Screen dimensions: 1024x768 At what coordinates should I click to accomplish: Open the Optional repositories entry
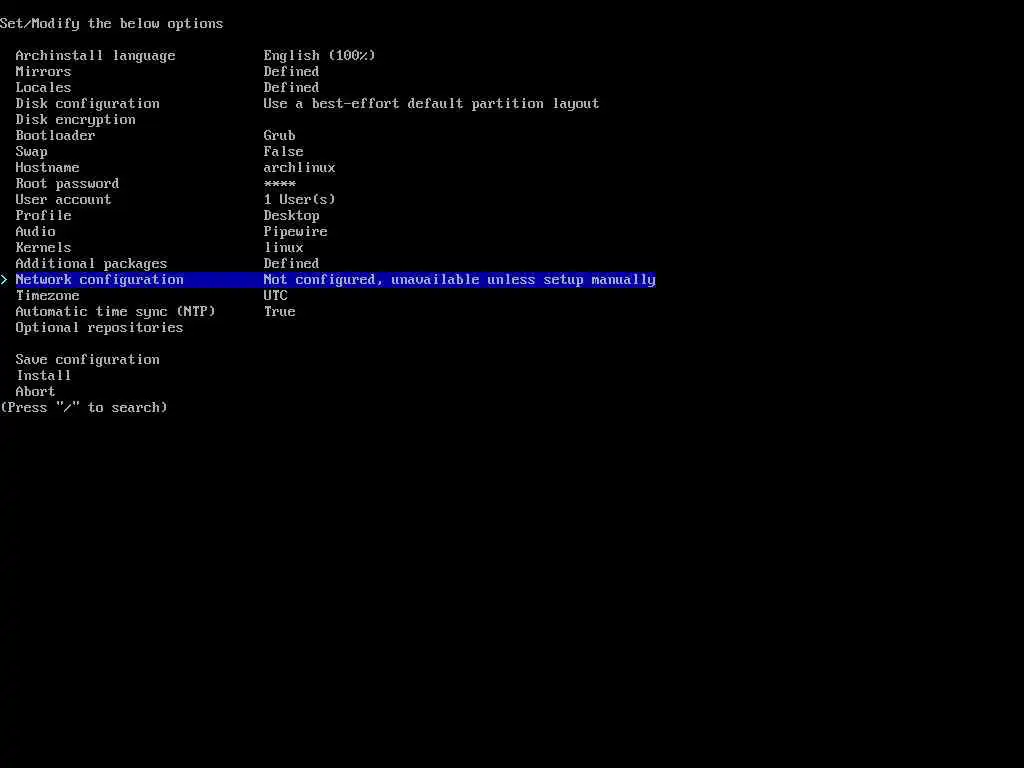[x=99, y=327]
